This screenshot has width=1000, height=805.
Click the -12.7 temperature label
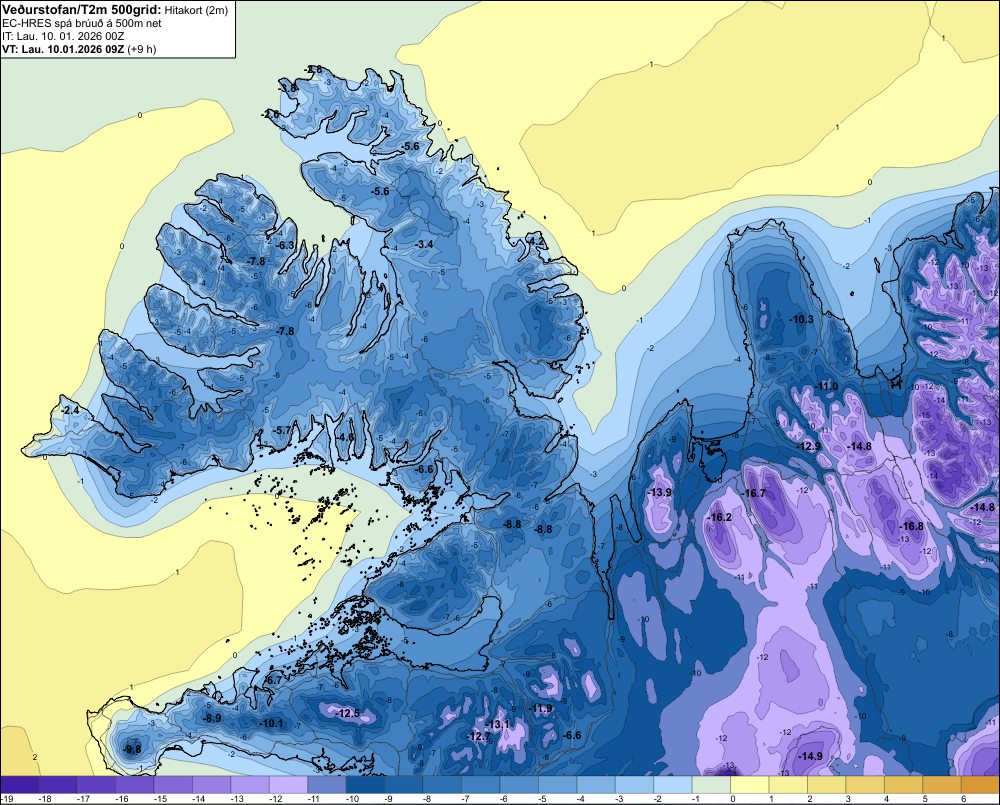(479, 736)
